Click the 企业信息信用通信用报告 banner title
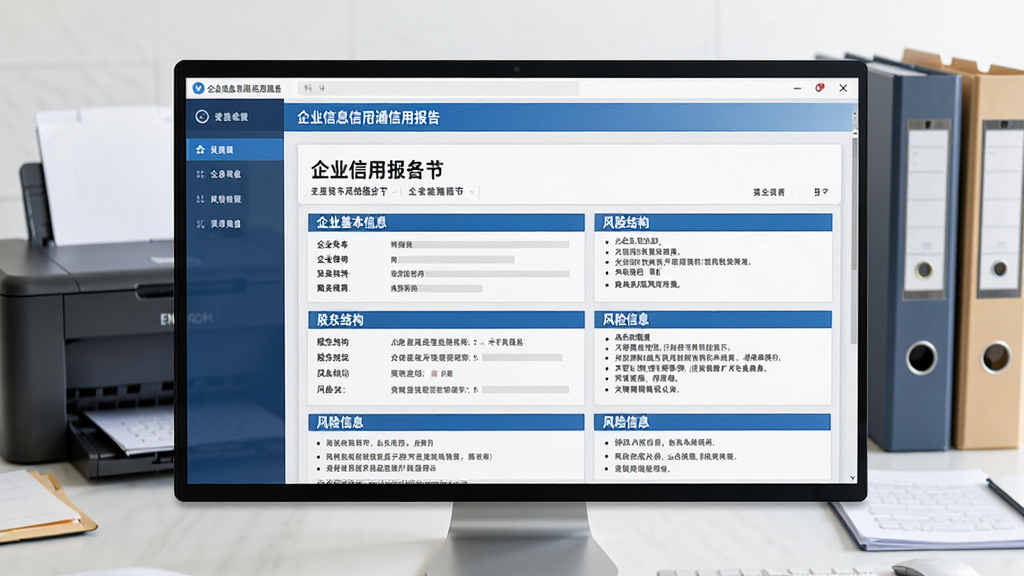The image size is (1024, 576). (368, 118)
